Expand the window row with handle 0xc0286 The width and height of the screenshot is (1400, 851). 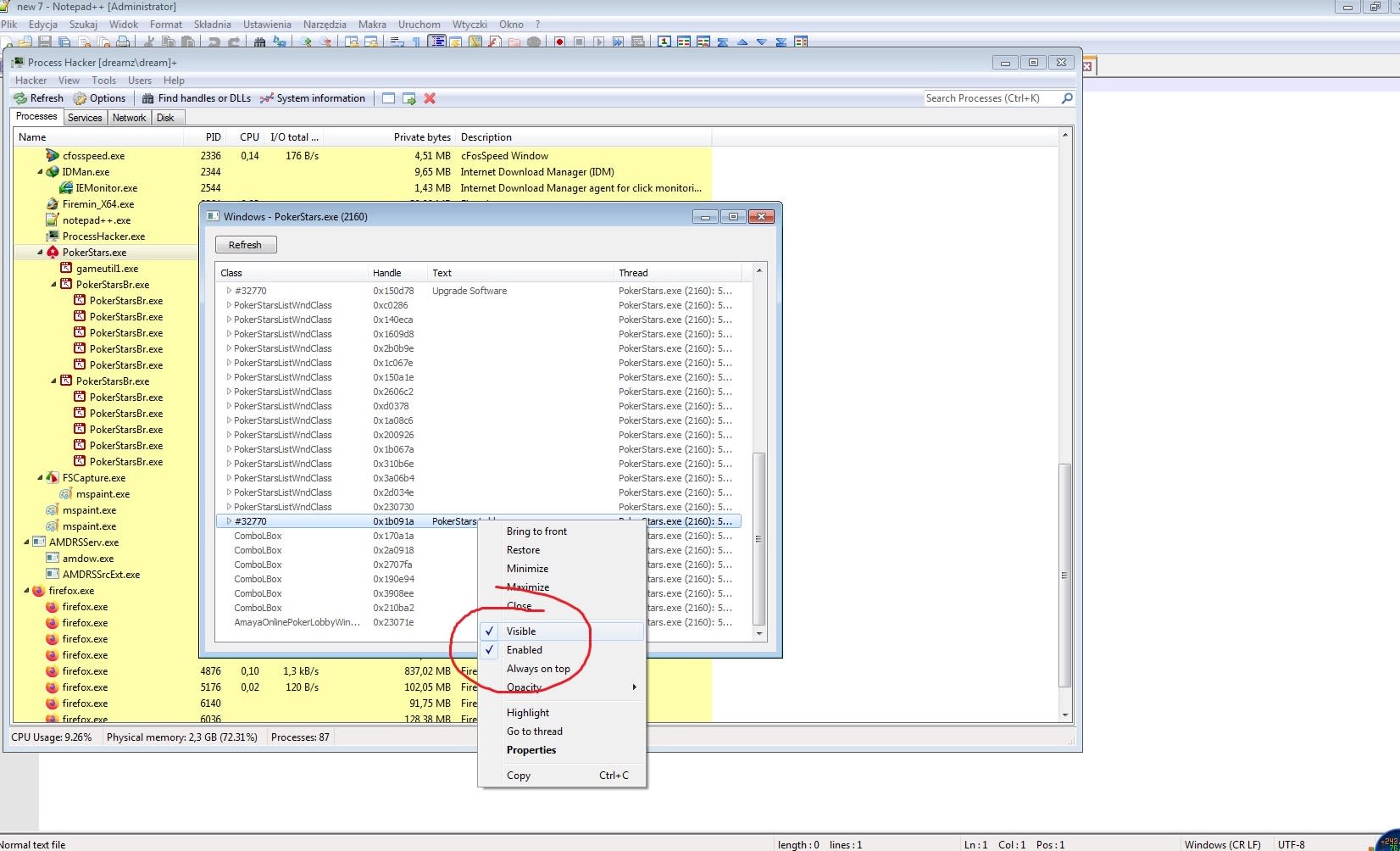(228, 305)
